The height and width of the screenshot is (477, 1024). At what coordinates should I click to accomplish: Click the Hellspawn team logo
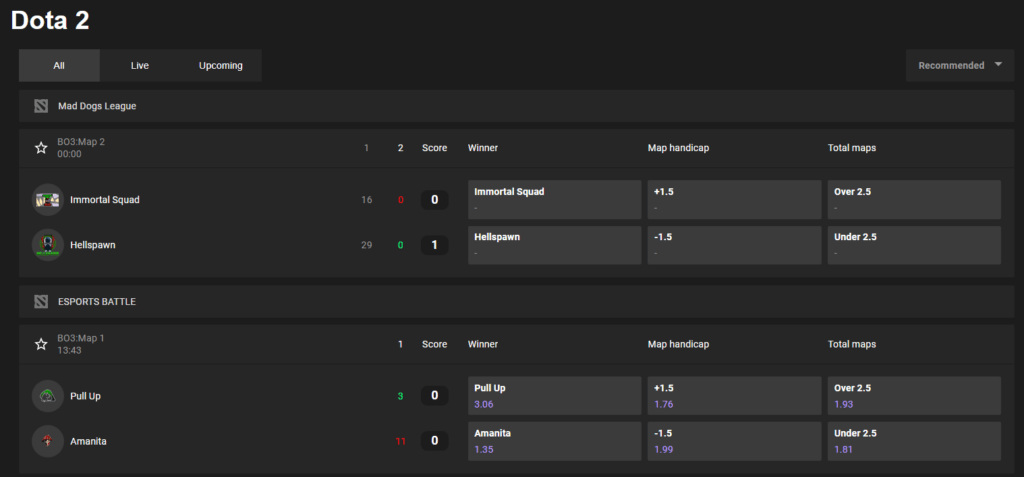click(x=48, y=245)
